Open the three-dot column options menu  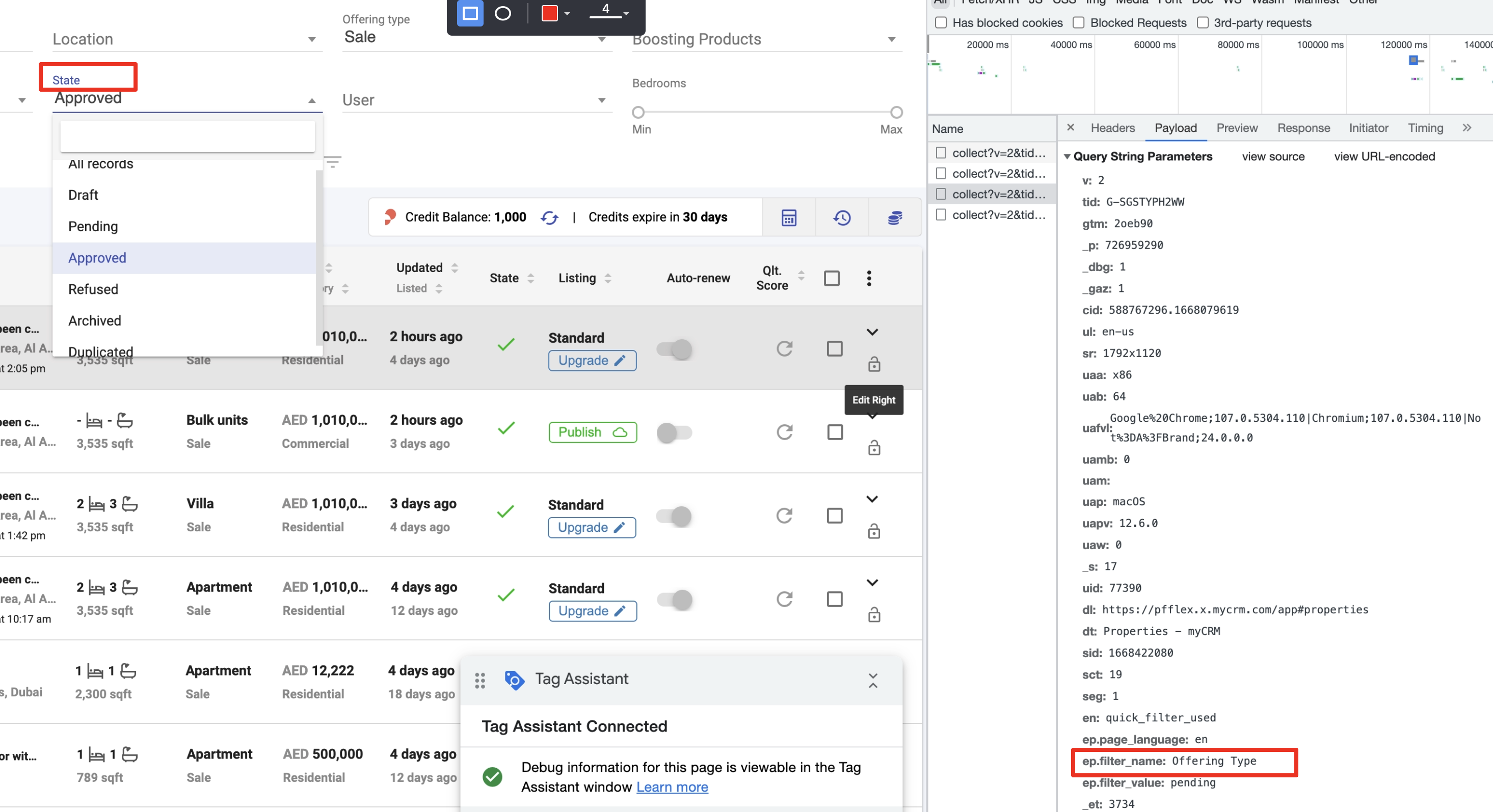click(868, 278)
